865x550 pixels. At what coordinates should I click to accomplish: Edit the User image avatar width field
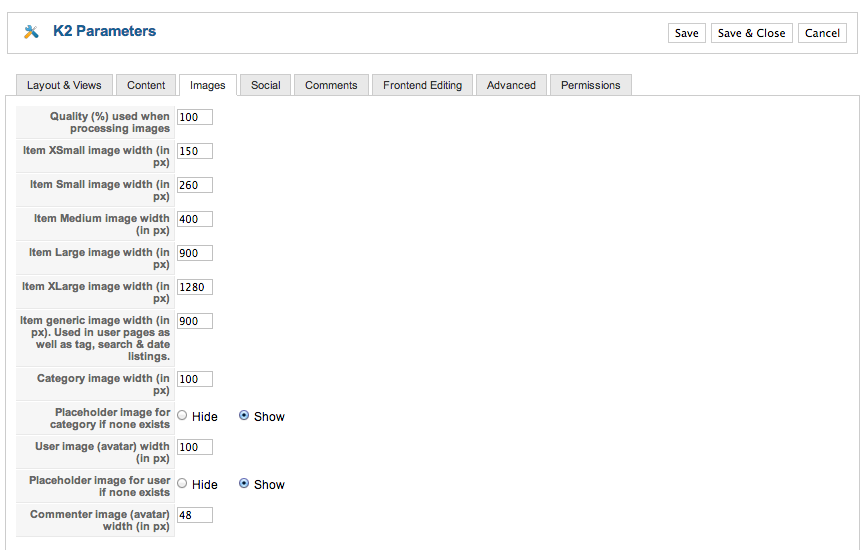195,447
